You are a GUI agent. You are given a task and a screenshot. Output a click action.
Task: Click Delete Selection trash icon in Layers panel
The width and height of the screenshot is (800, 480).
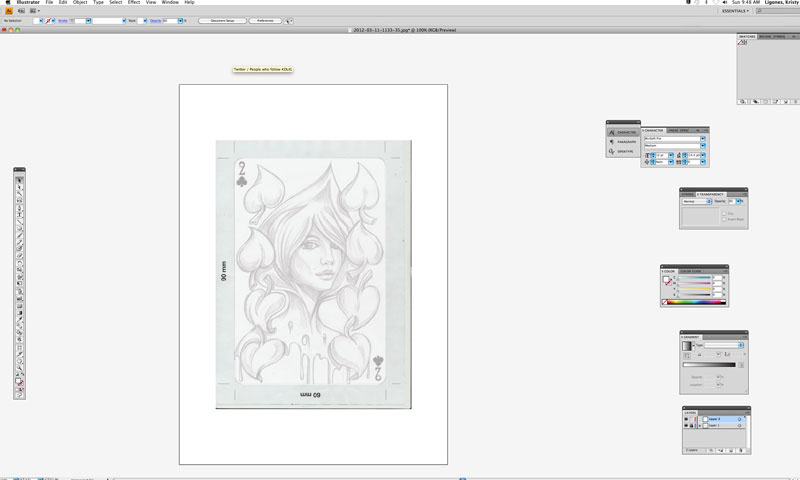pyautogui.click(x=741, y=450)
